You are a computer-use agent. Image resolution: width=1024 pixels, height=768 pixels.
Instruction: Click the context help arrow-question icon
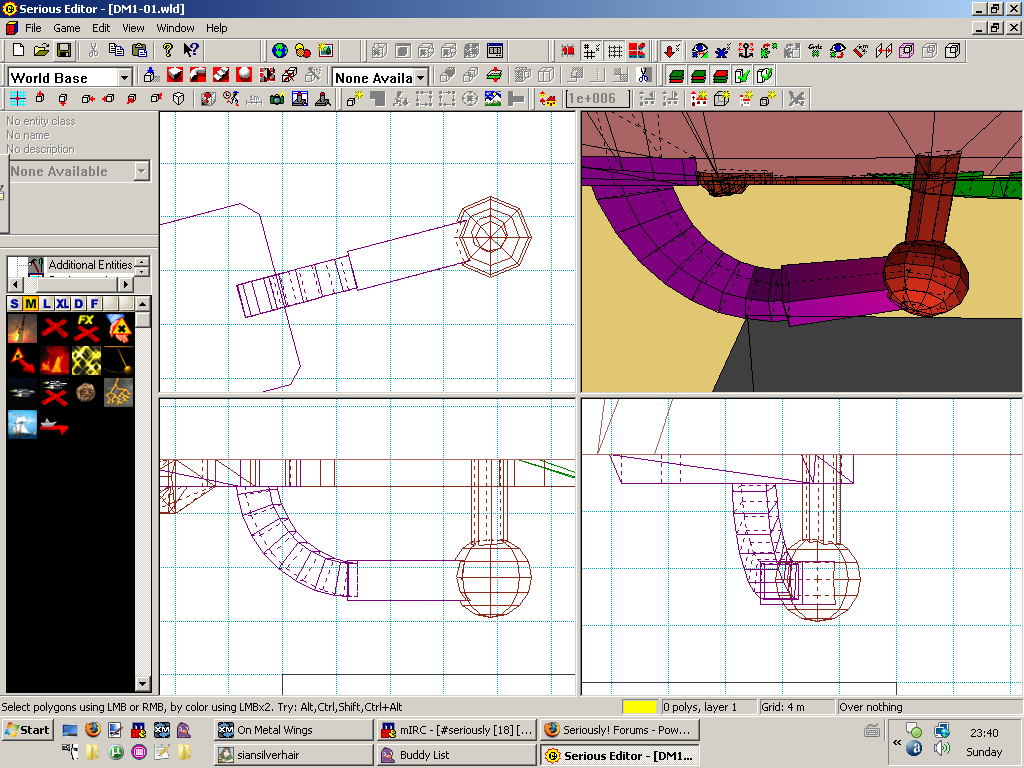coord(191,50)
